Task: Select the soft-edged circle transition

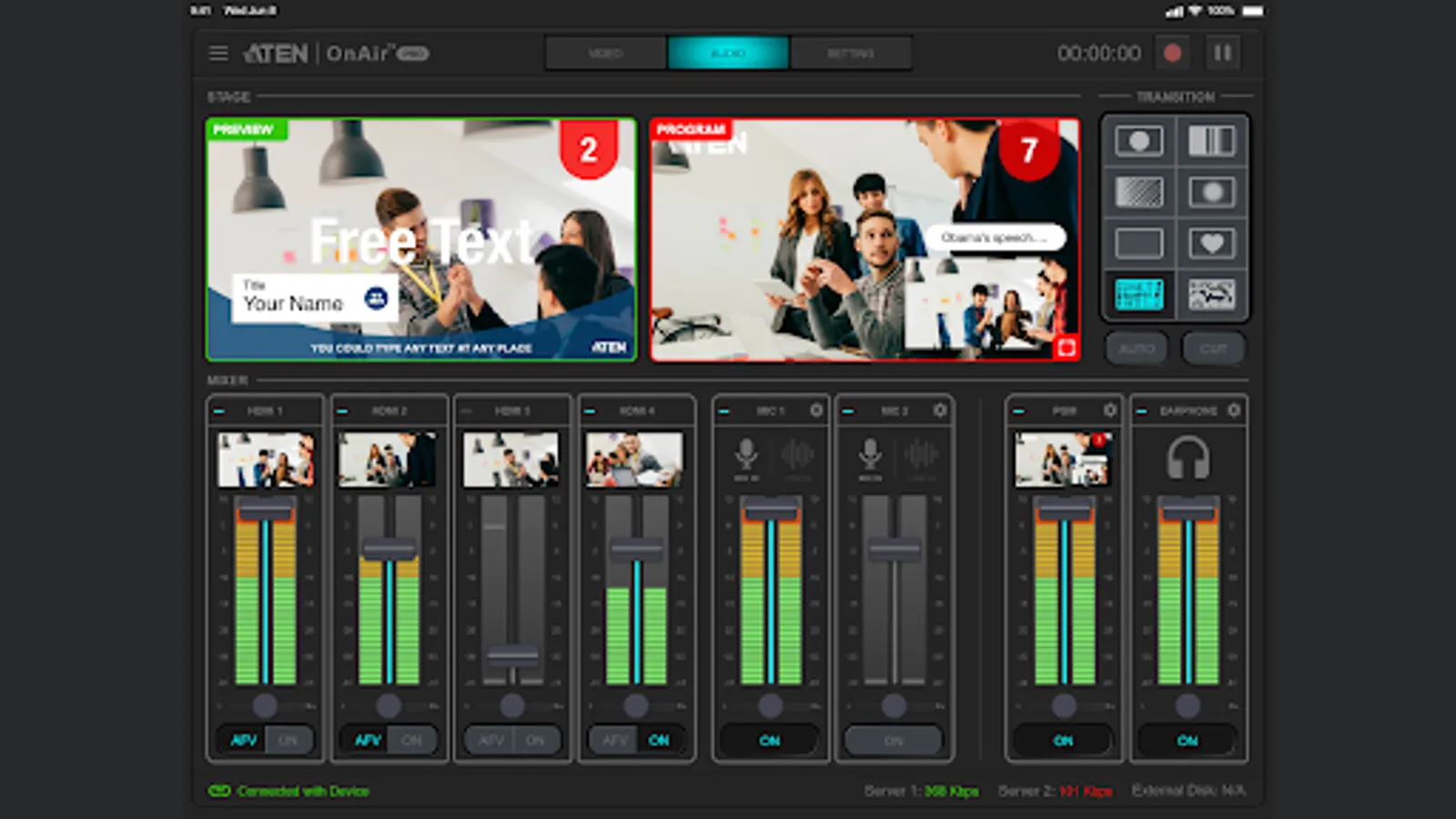Action: (1211, 192)
